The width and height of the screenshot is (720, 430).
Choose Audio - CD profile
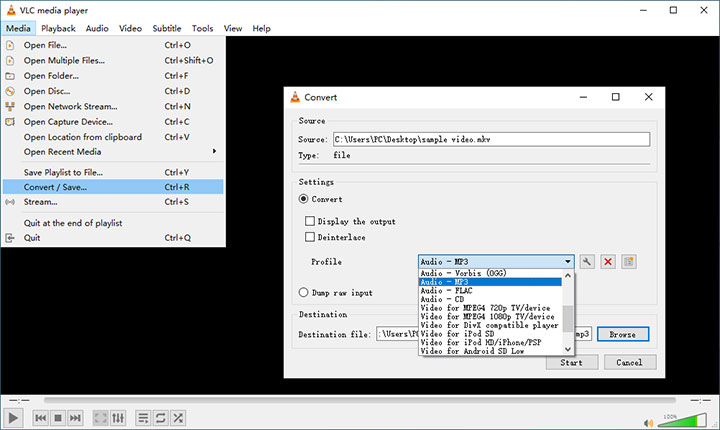point(489,299)
